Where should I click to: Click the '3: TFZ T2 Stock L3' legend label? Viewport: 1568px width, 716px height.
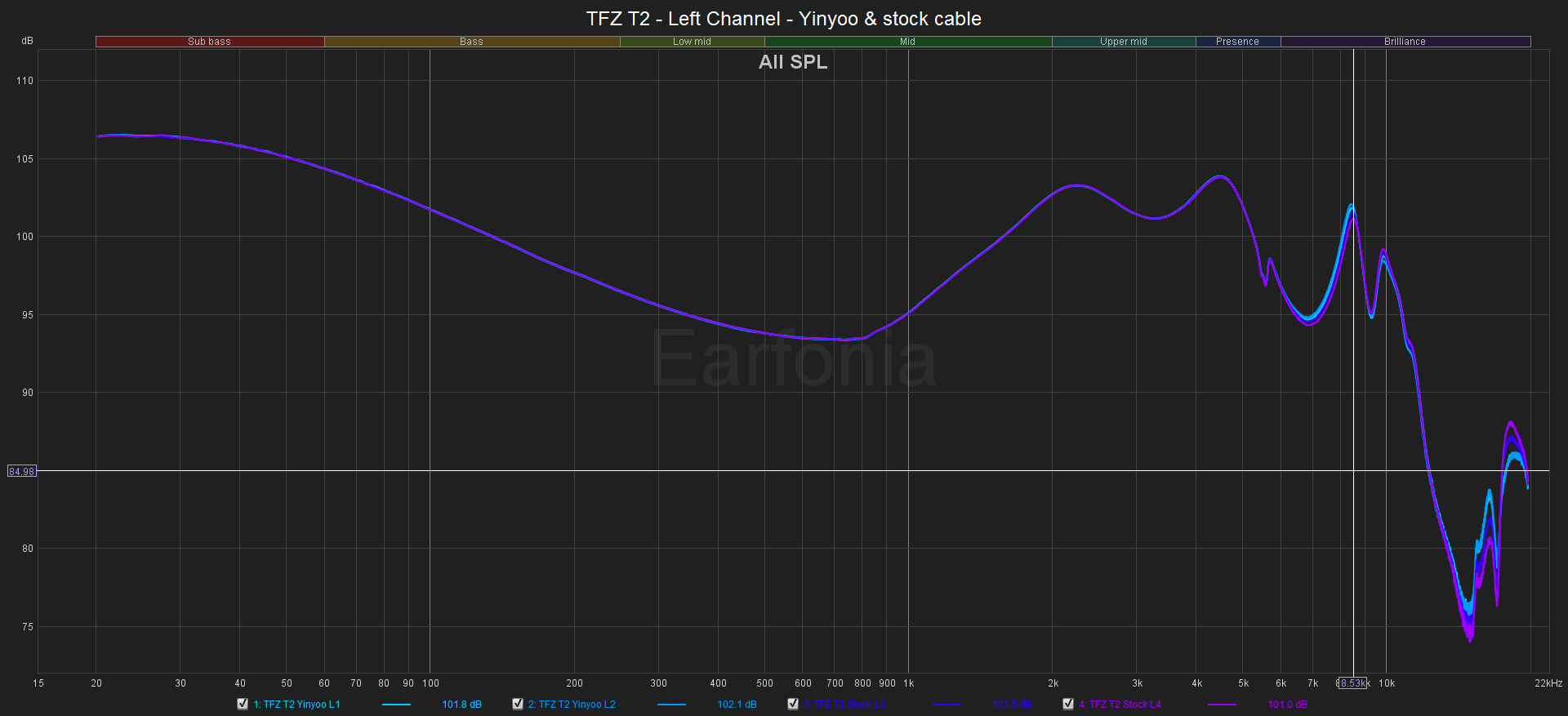[x=844, y=705]
